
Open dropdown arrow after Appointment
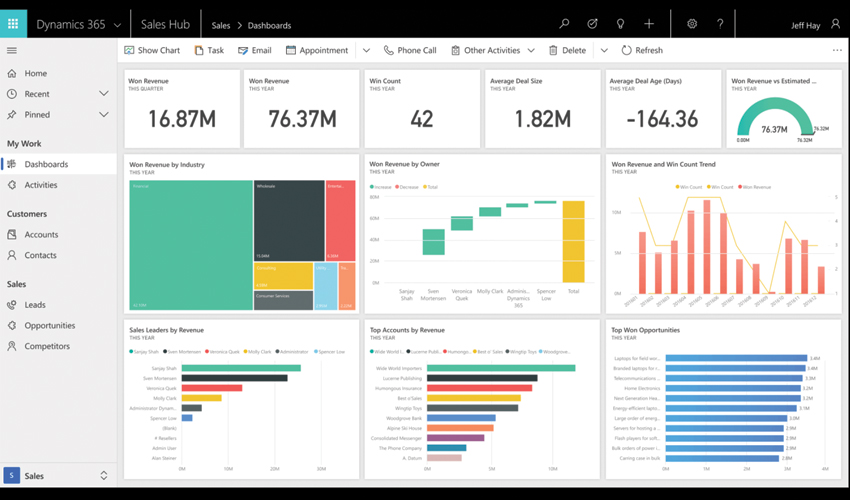(x=366, y=50)
